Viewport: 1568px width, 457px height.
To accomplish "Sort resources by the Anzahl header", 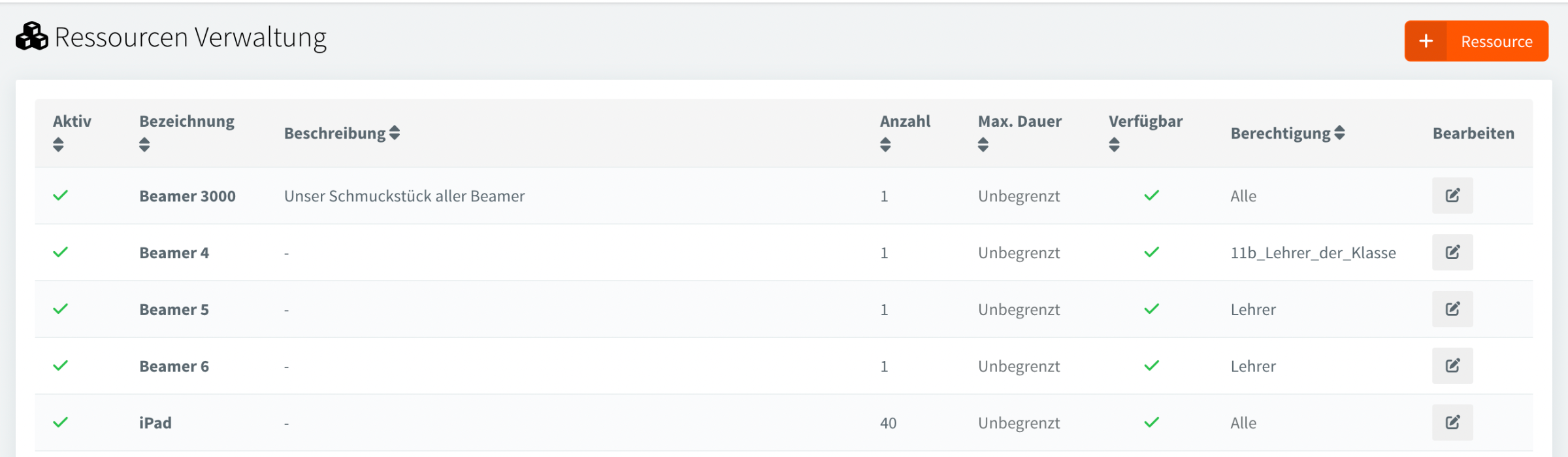I will pyautogui.click(x=885, y=144).
